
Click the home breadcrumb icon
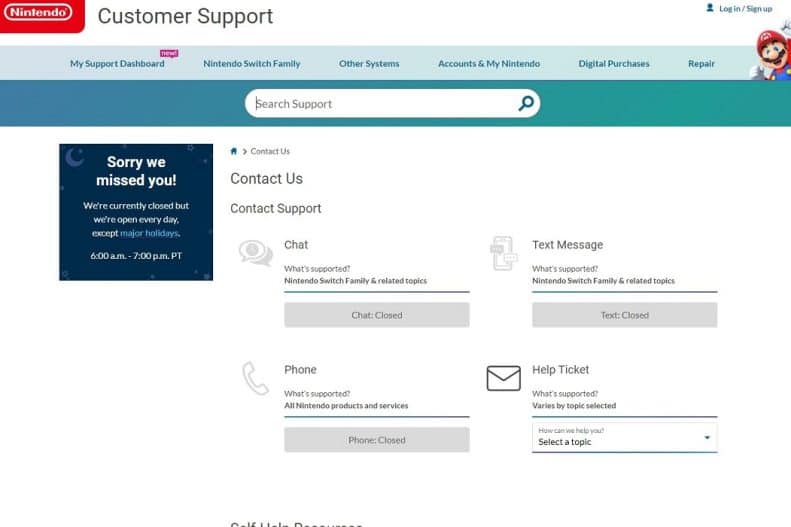[x=234, y=152]
